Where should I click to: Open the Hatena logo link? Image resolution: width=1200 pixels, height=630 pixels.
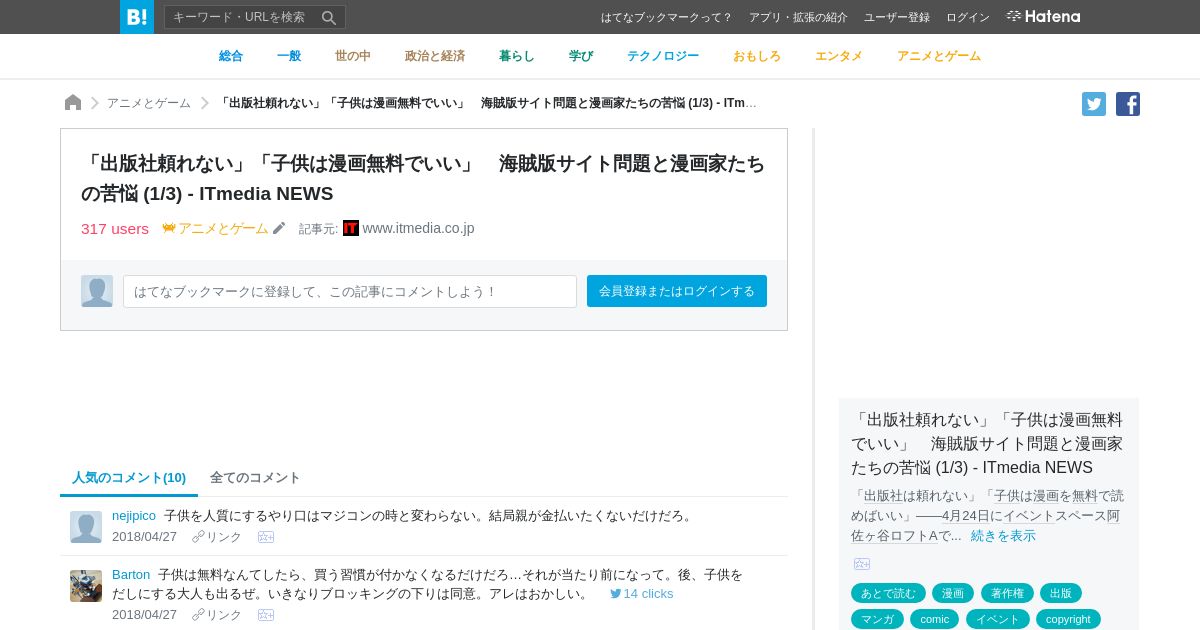tap(1043, 17)
